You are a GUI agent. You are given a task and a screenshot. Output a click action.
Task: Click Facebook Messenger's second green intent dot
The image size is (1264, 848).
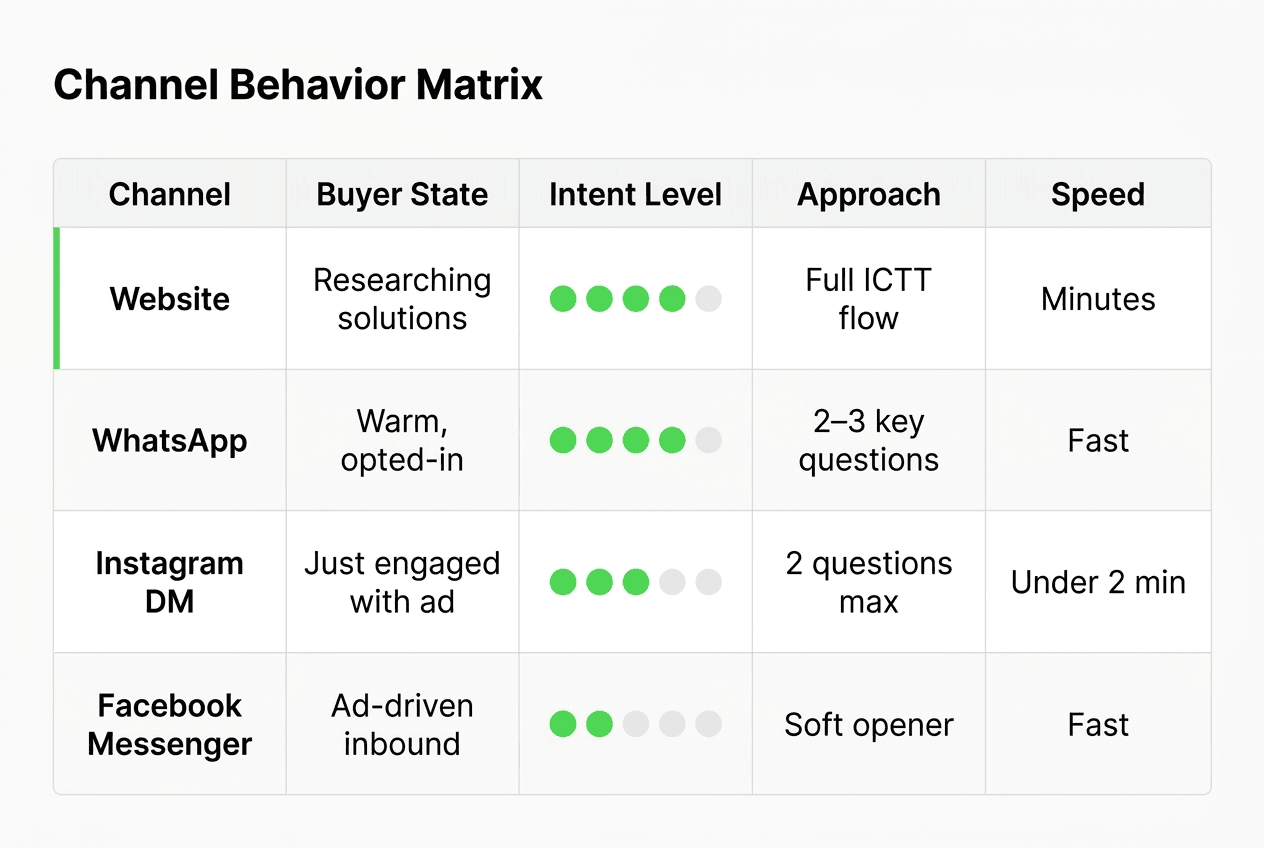click(x=599, y=724)
